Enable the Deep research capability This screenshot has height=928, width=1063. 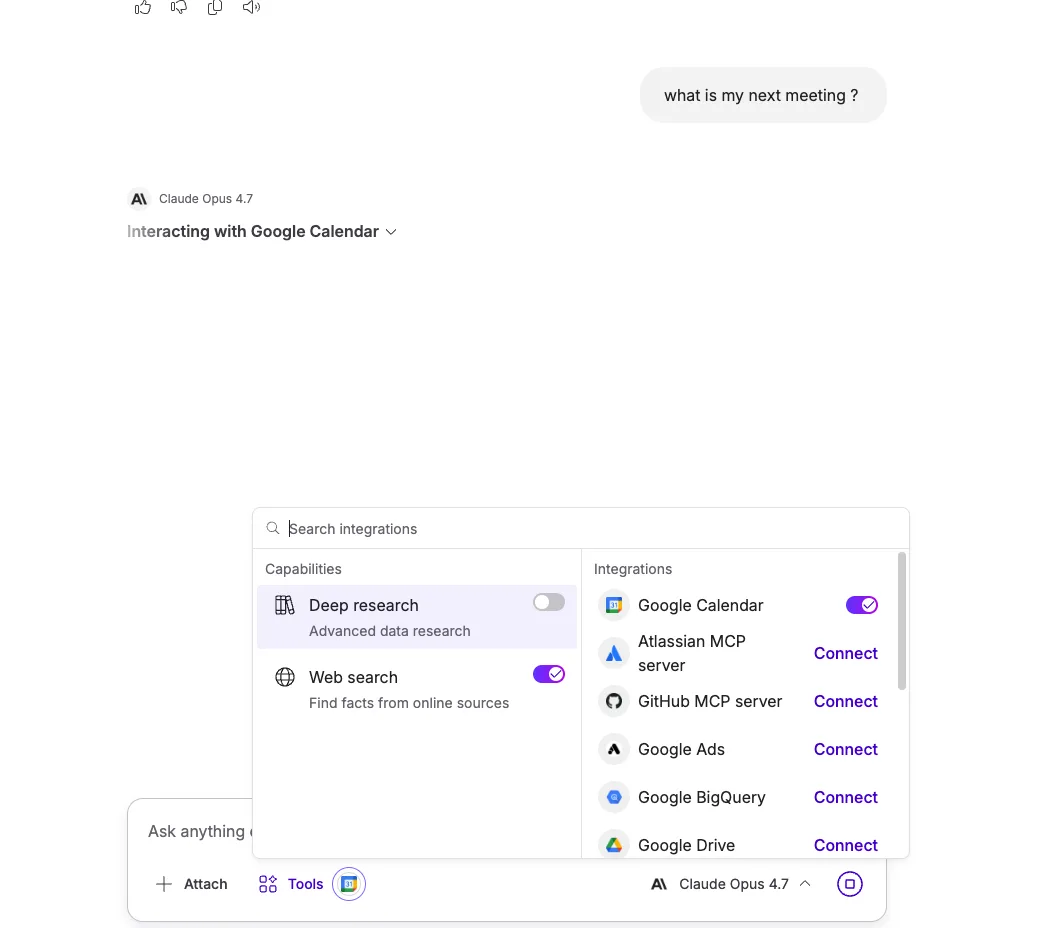click(548, 602)
